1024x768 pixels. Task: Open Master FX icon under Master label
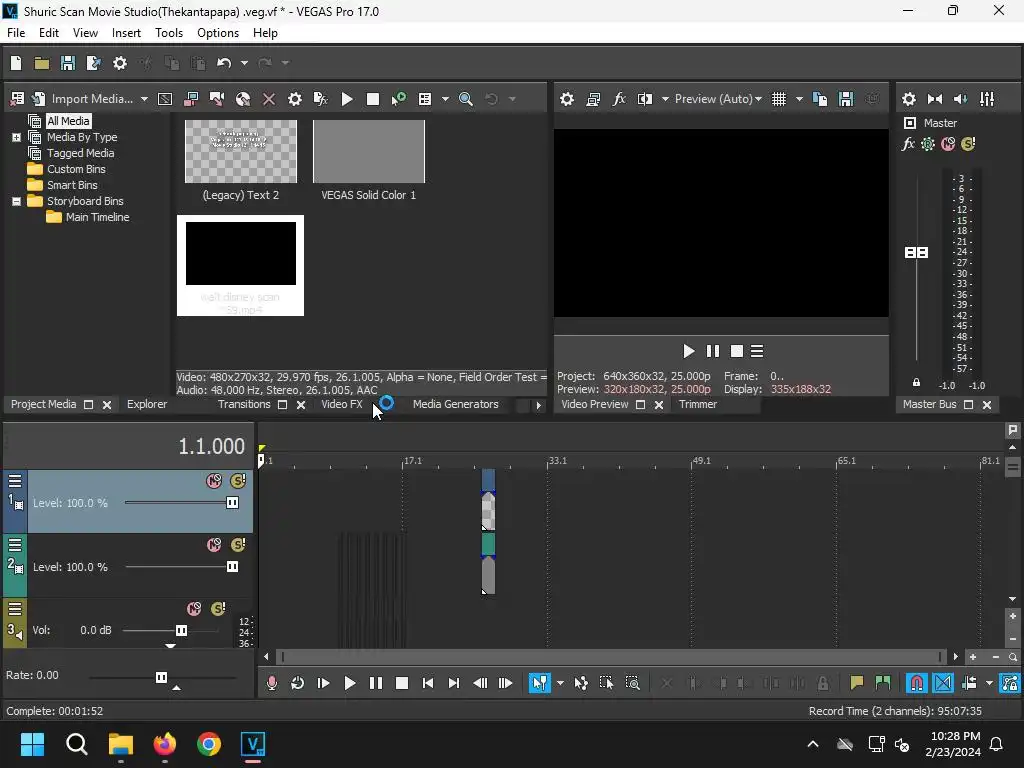pyautogui.click(x=908, y=144)
